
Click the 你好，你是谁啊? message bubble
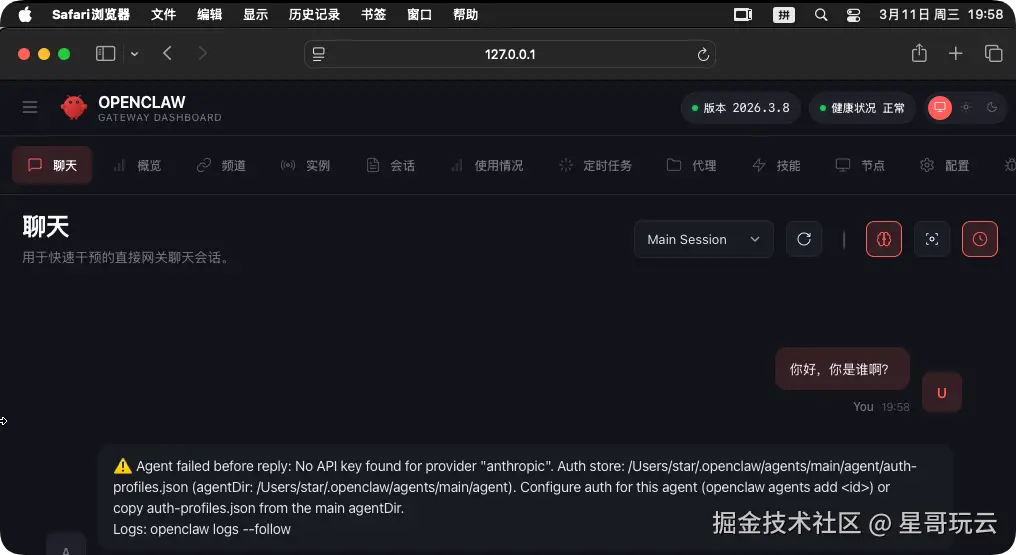(x=842, y=369)
